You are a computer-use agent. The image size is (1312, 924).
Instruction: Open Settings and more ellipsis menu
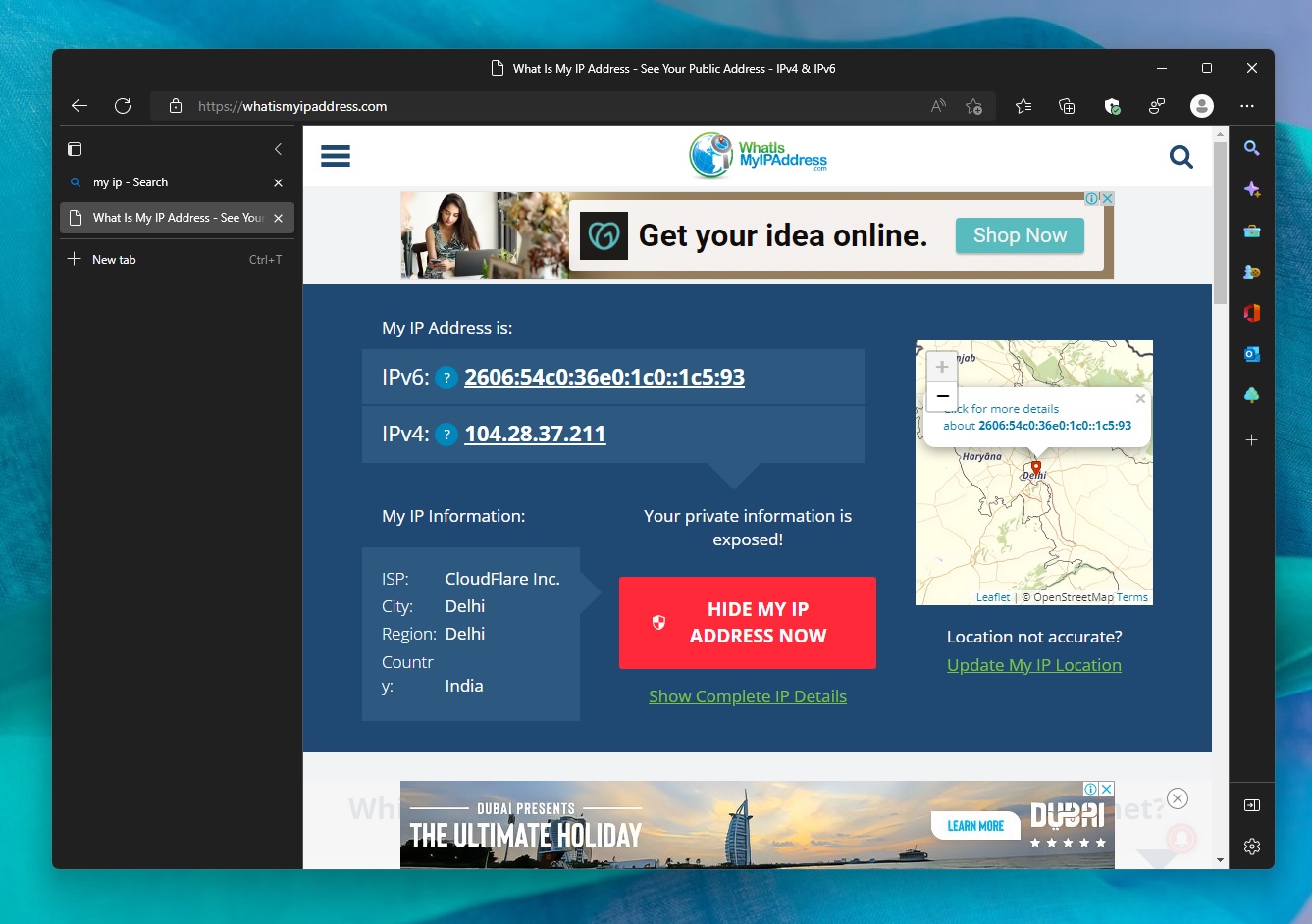tap(1246, 106)
